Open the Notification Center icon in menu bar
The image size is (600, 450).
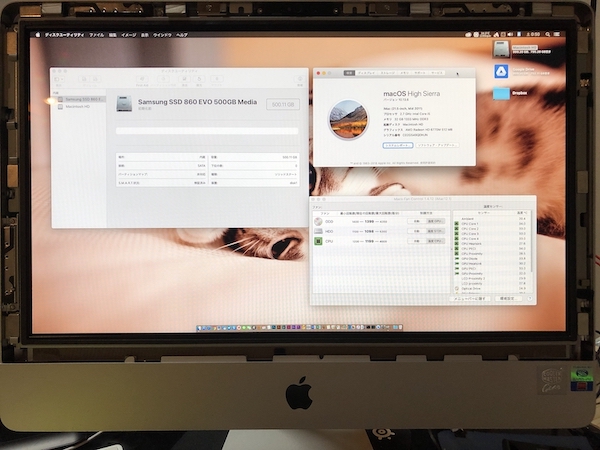(557, 34)
